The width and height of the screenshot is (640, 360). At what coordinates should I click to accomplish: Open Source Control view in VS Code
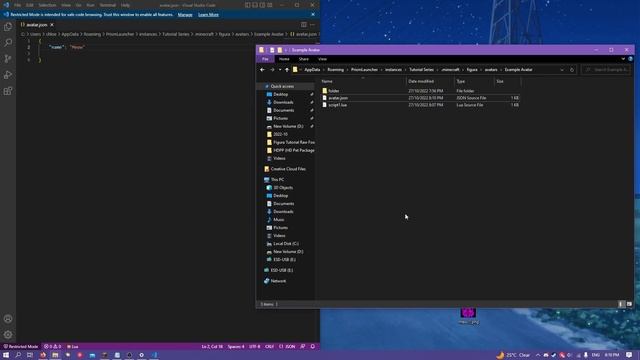pyautogui.click(x=8, y=59)
